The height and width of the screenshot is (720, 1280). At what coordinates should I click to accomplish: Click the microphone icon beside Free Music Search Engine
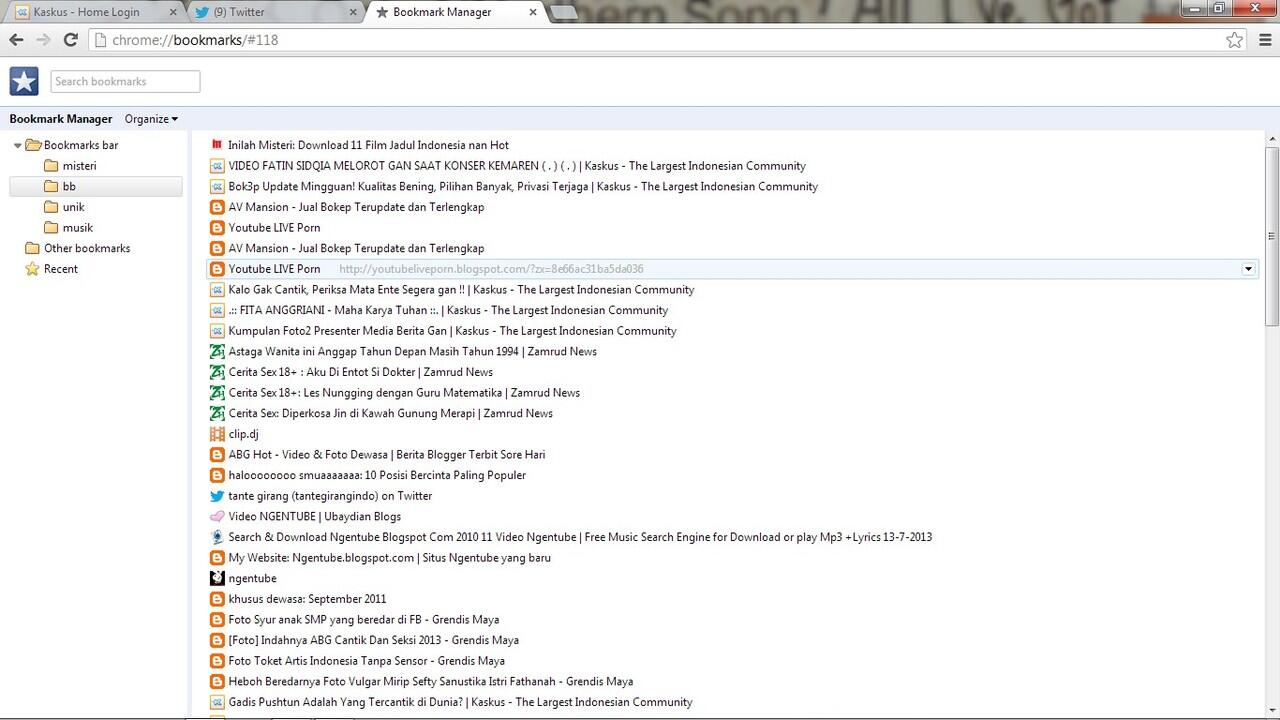[217, 537]
